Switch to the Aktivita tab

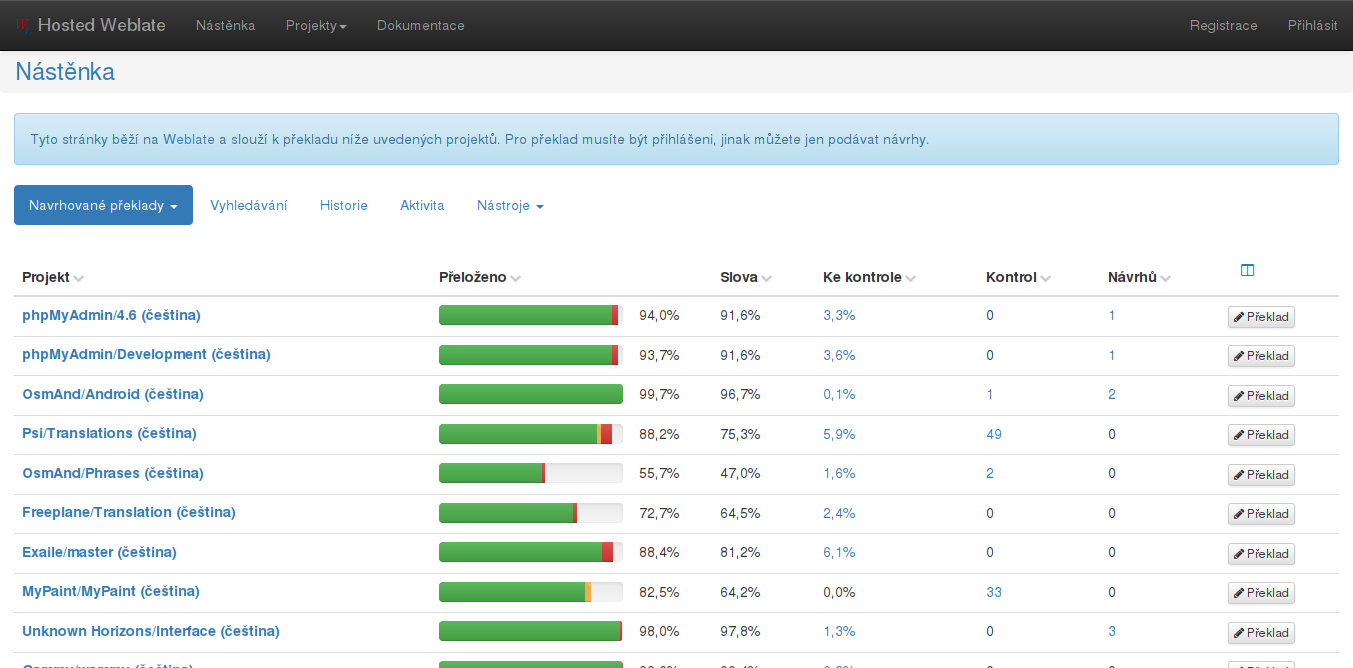422,205
